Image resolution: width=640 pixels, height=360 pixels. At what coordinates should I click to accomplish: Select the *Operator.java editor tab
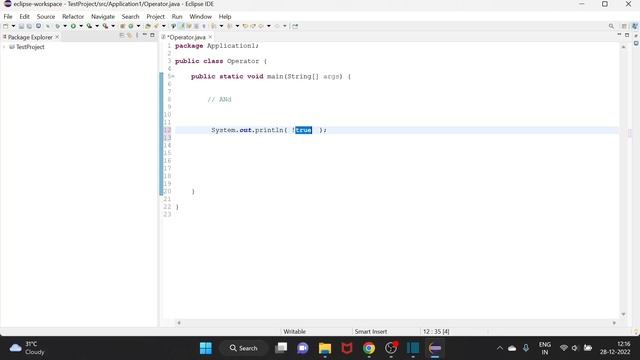pos(186,37)
